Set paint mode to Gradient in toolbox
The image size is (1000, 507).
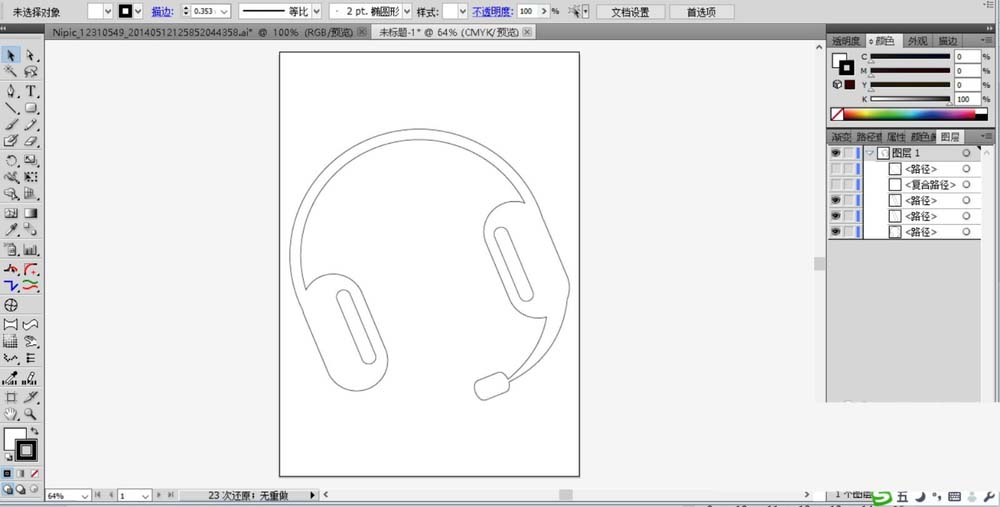20,474
